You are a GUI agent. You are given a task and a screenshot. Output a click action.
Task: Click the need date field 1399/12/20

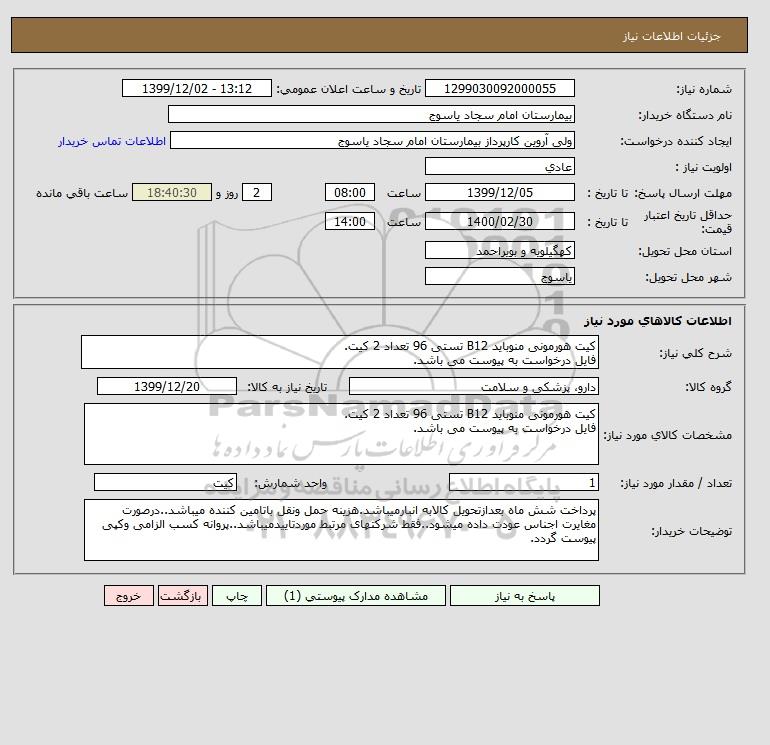(167, 386)
